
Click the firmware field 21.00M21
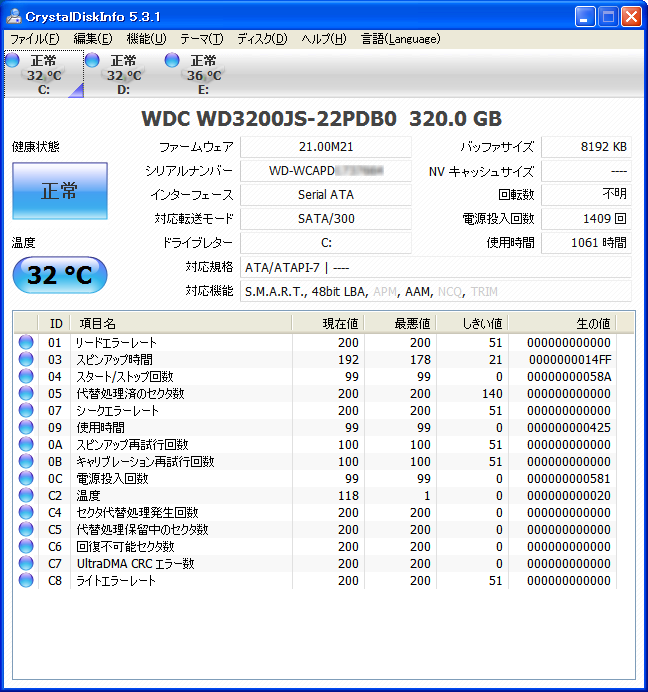(326, 147)
